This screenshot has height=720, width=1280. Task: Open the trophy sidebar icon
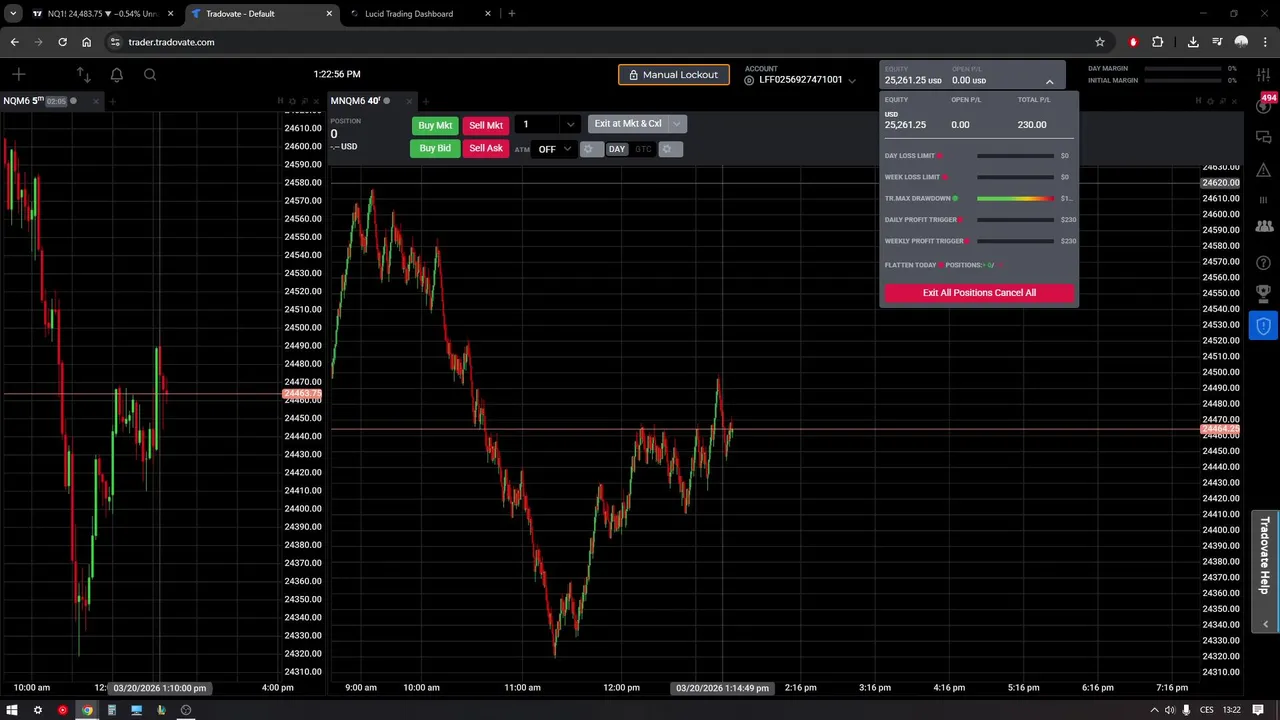pyautogui.click(x=1263, y=294)
